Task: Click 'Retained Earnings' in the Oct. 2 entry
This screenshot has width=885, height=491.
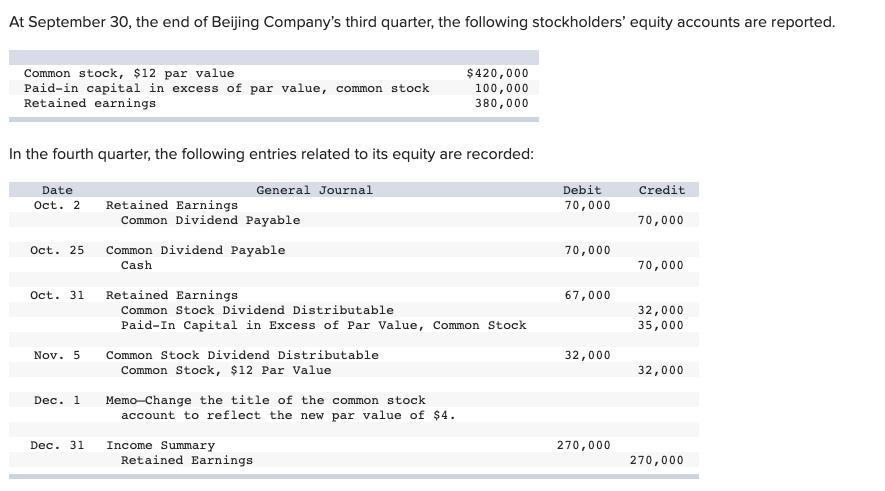Action: pos(172,205)
